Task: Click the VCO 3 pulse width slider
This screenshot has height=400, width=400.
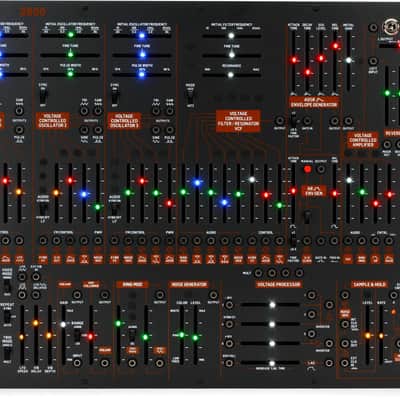Action: point(142,74)
